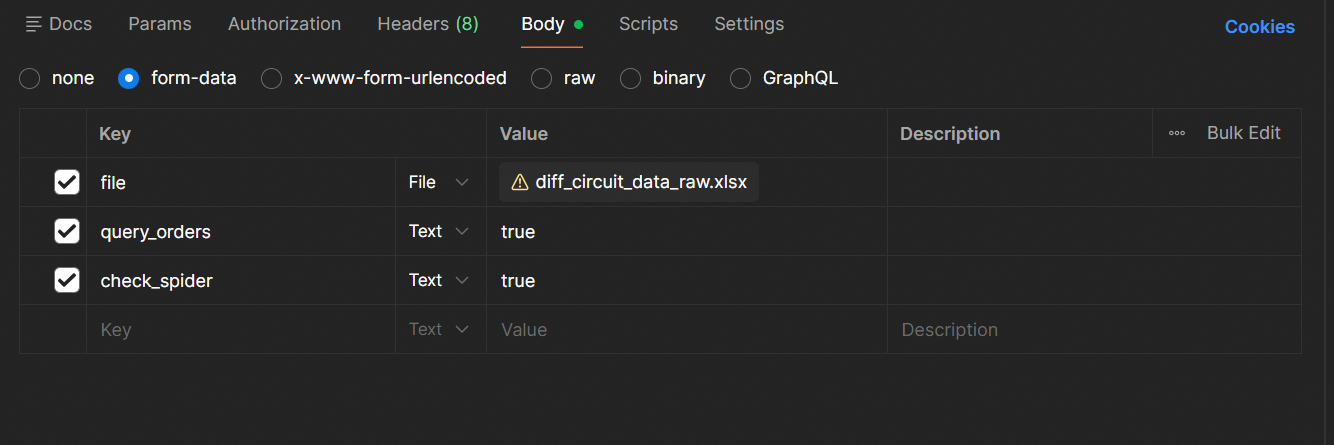Open the Cookies link
This screenshot has height=445, width=1334.
pyautogui.click(x=1259, y=27)
